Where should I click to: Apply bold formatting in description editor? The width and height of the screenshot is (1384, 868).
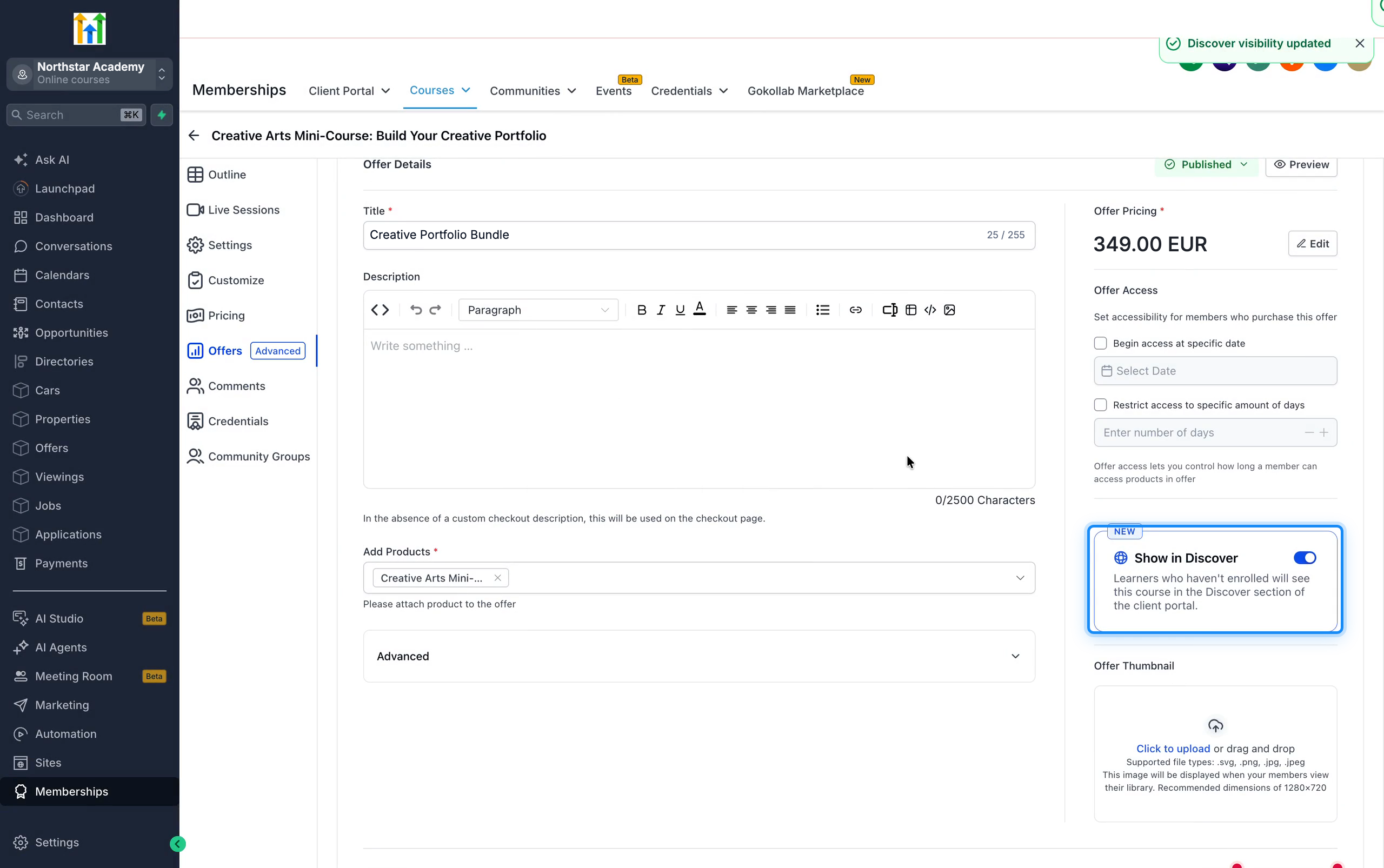(642, 310)
